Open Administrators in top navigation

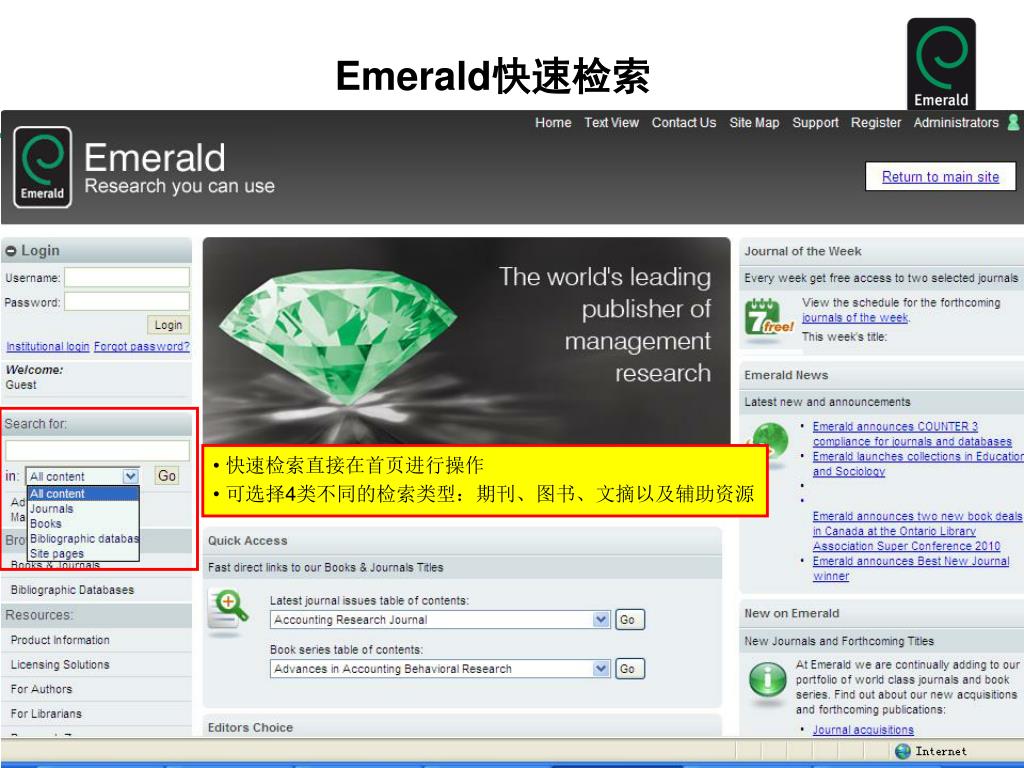pos(956,123)
